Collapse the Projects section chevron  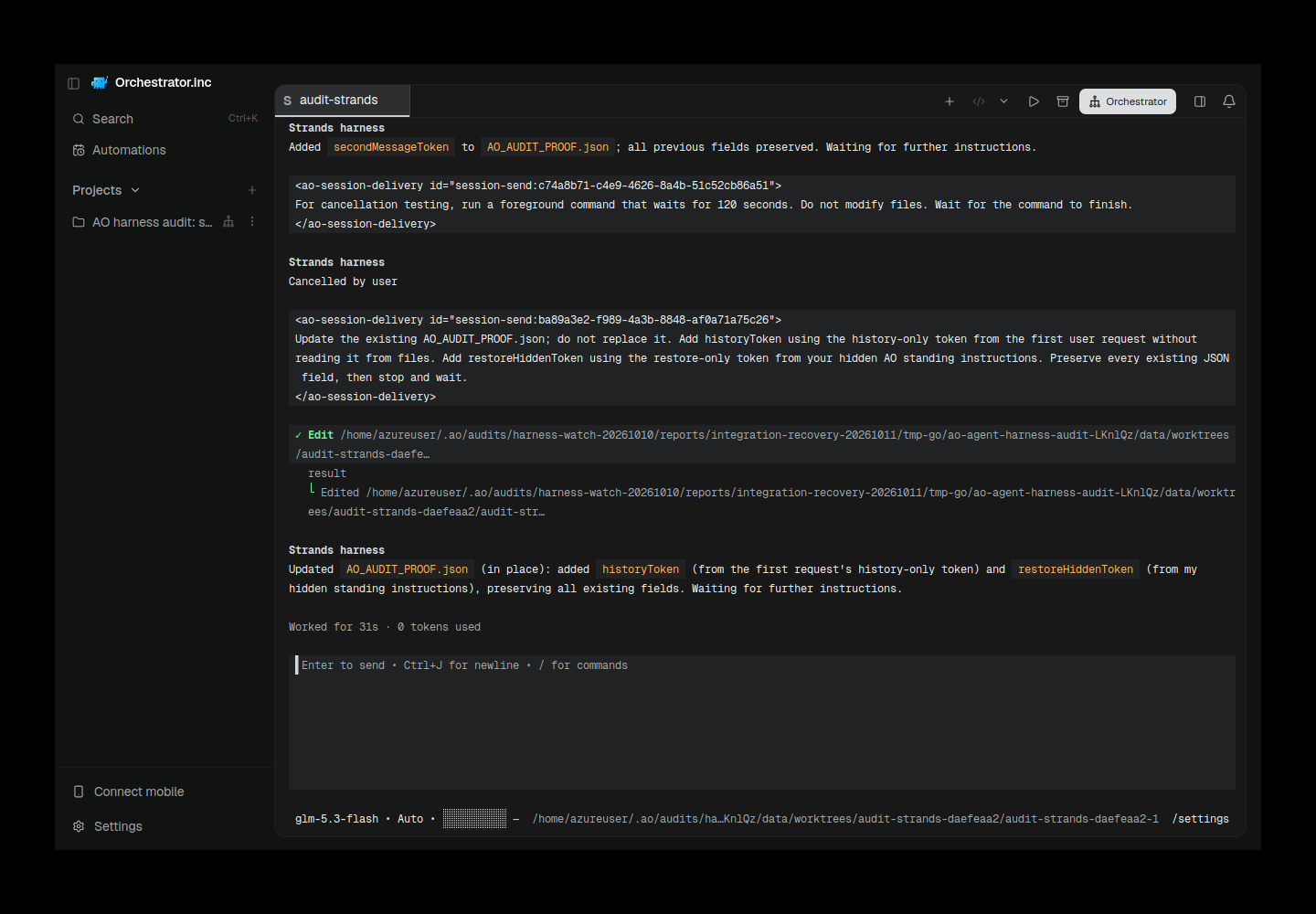pyautogui.click(x=135, y=190)
